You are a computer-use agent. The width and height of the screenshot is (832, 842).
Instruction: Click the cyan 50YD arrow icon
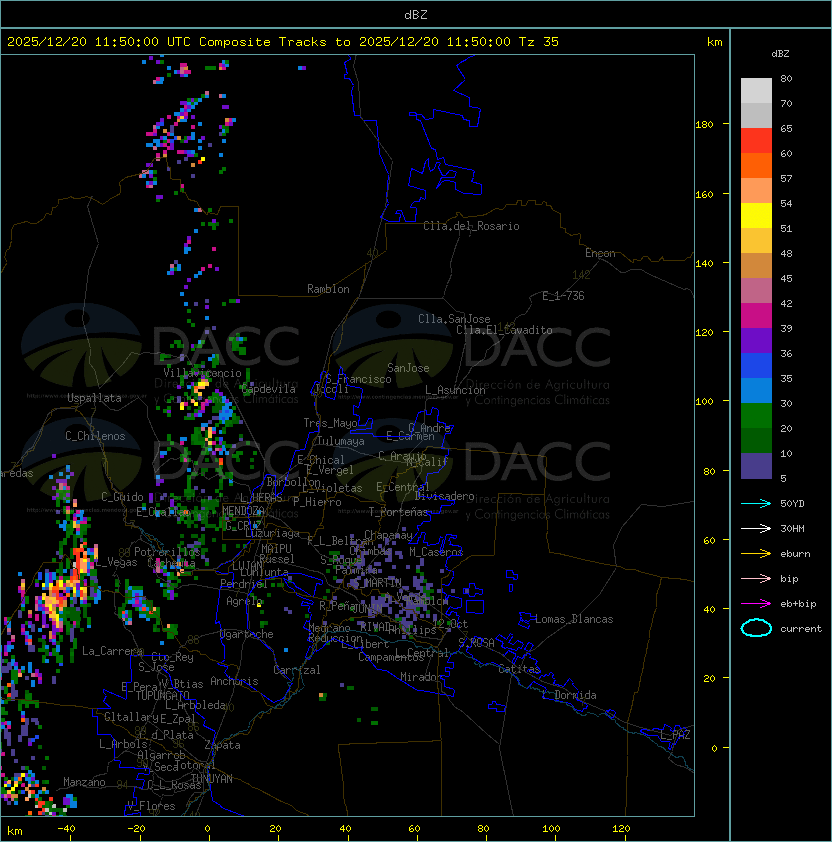pyautogui.click(x=756, y=503)
